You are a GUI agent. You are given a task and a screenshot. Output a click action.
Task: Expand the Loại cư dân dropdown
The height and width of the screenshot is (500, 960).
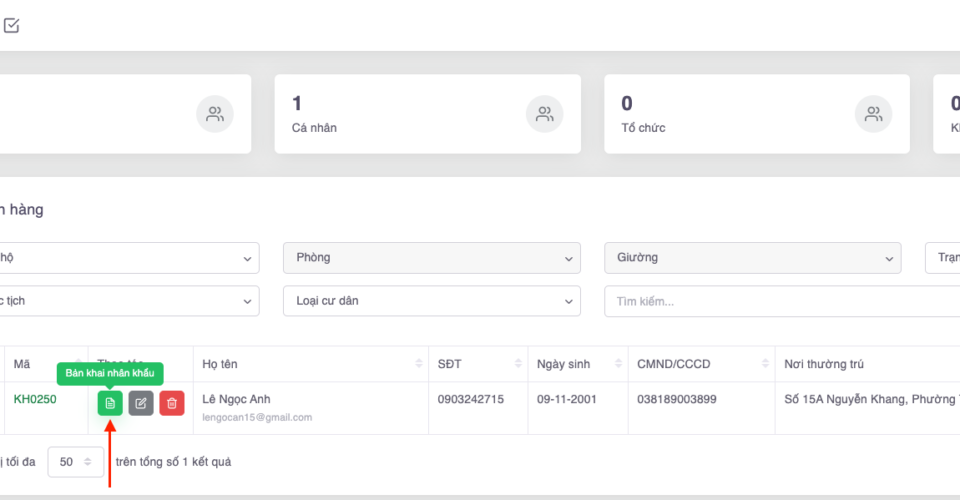coord(432,301)
